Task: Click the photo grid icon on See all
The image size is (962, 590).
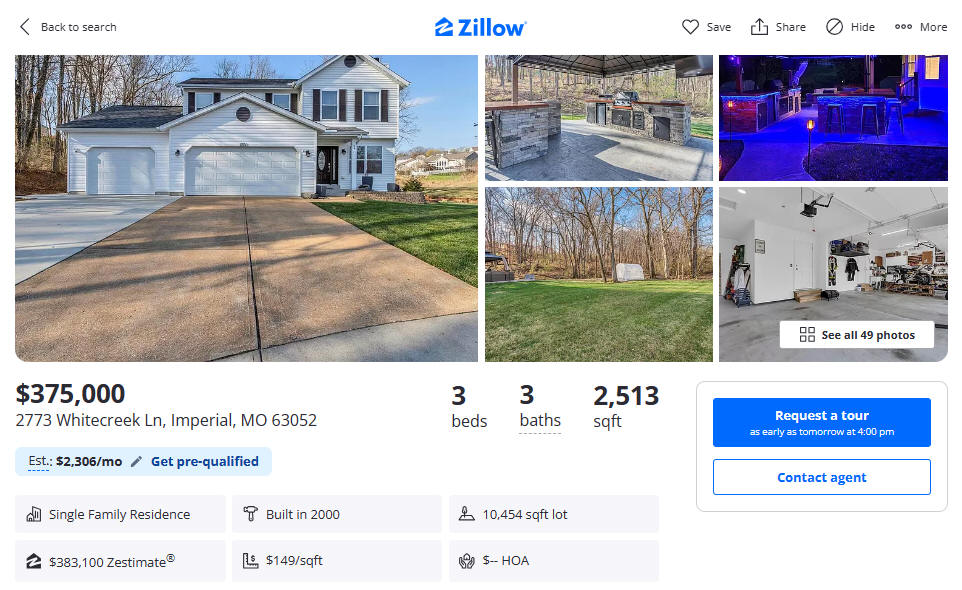Action: (807, 335)
